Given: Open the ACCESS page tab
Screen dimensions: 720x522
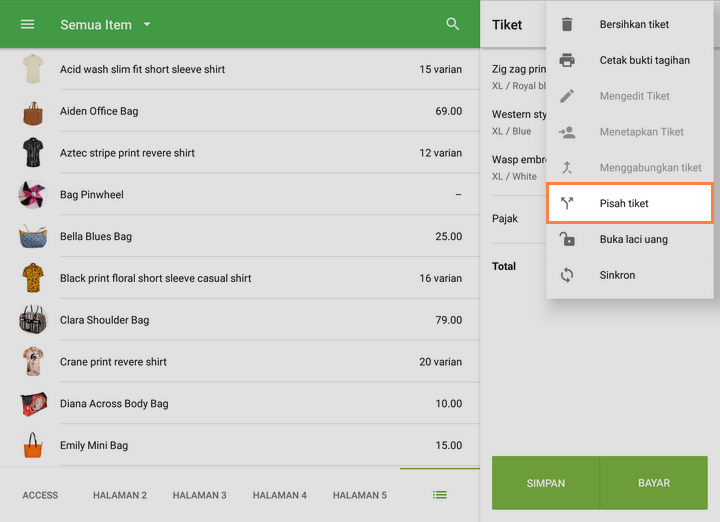Looking at the screenshot, I should pyautogui.click(x=40, y=495).
